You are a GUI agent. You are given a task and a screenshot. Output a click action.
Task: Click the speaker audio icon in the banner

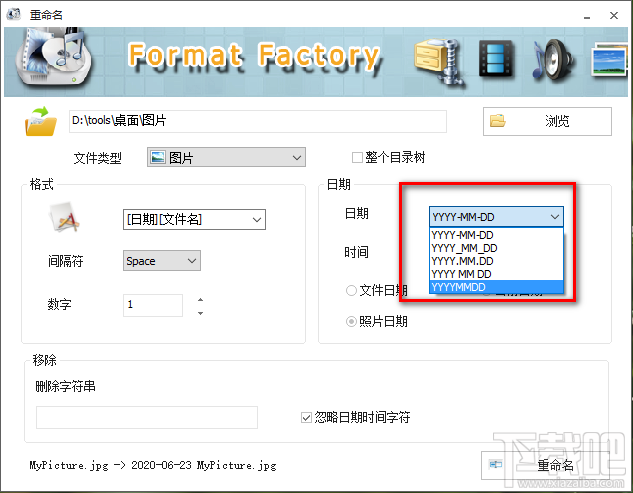pyautogui.click(x=553, y=61)
